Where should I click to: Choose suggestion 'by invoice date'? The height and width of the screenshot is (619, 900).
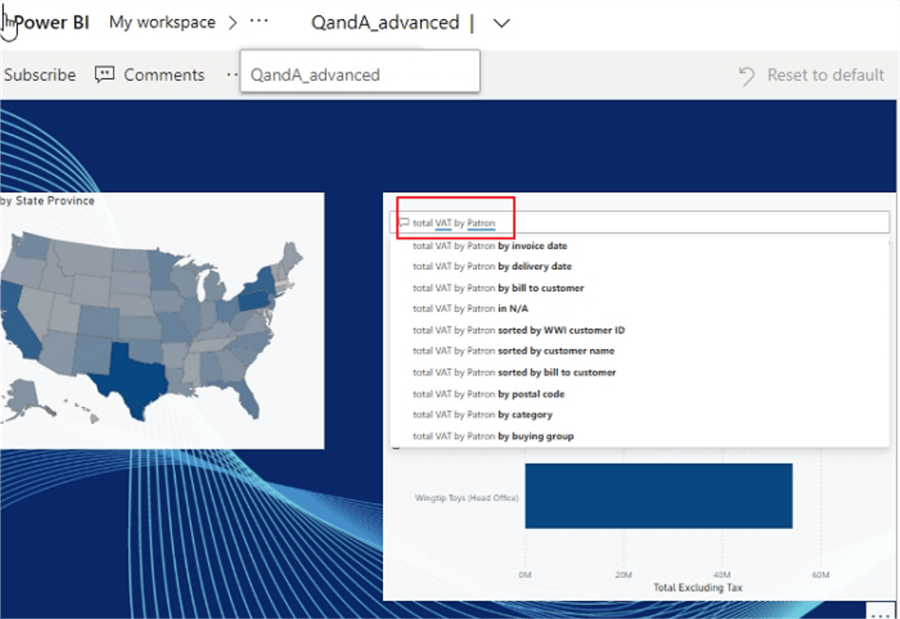pos(640,246)
